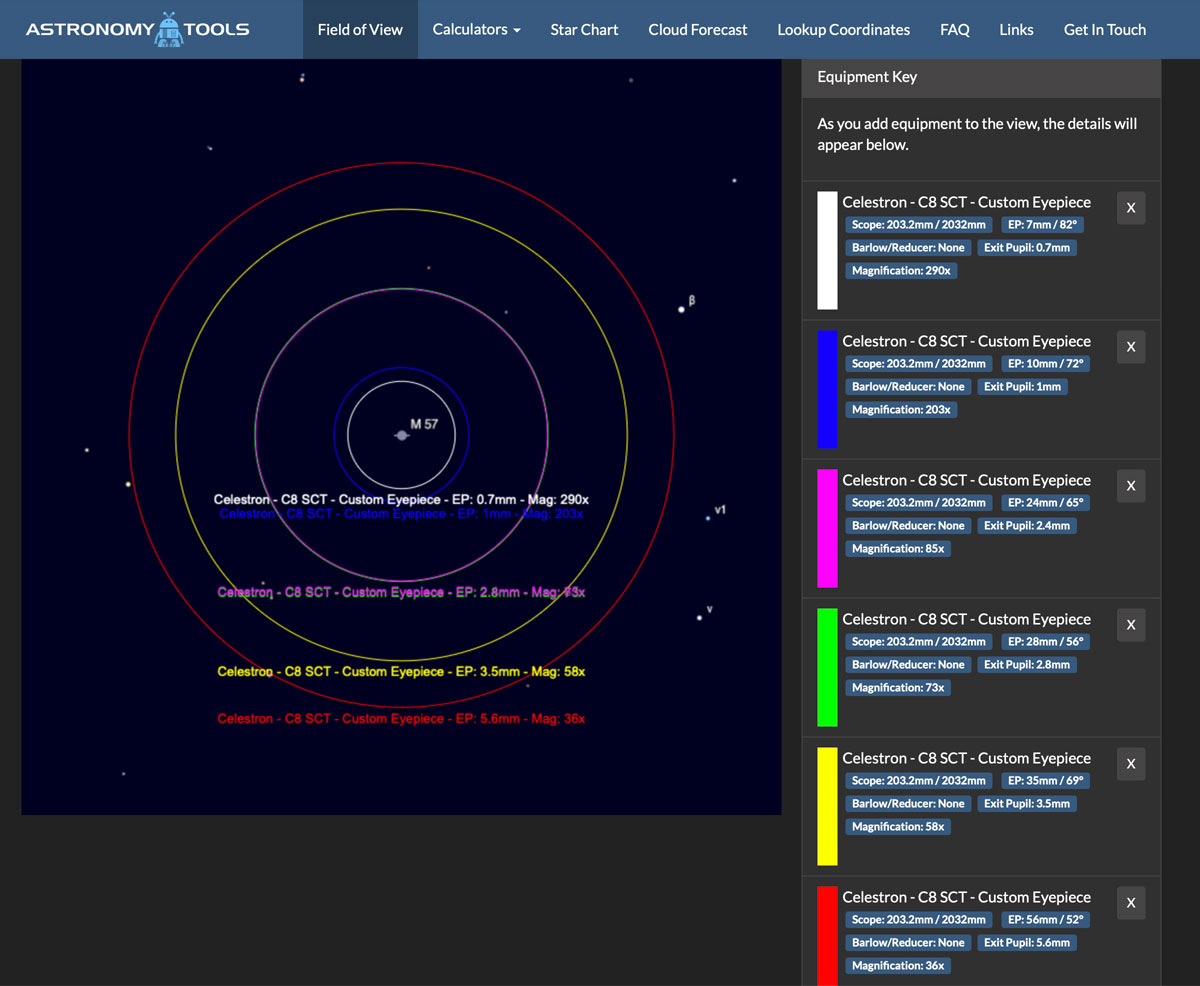1200x986 pixels.
Task: Click the "Exit Pupil: 0.7mm" badge
Action: pyautogui.click(x=1027, y=248)
